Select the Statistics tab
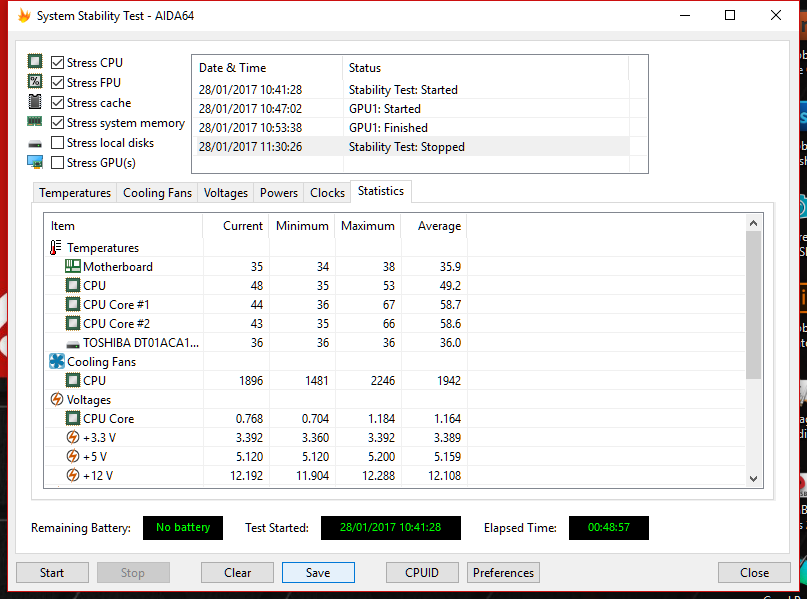Screen dimensions: 807x599 pyautogui.click(x=381, y=191)
